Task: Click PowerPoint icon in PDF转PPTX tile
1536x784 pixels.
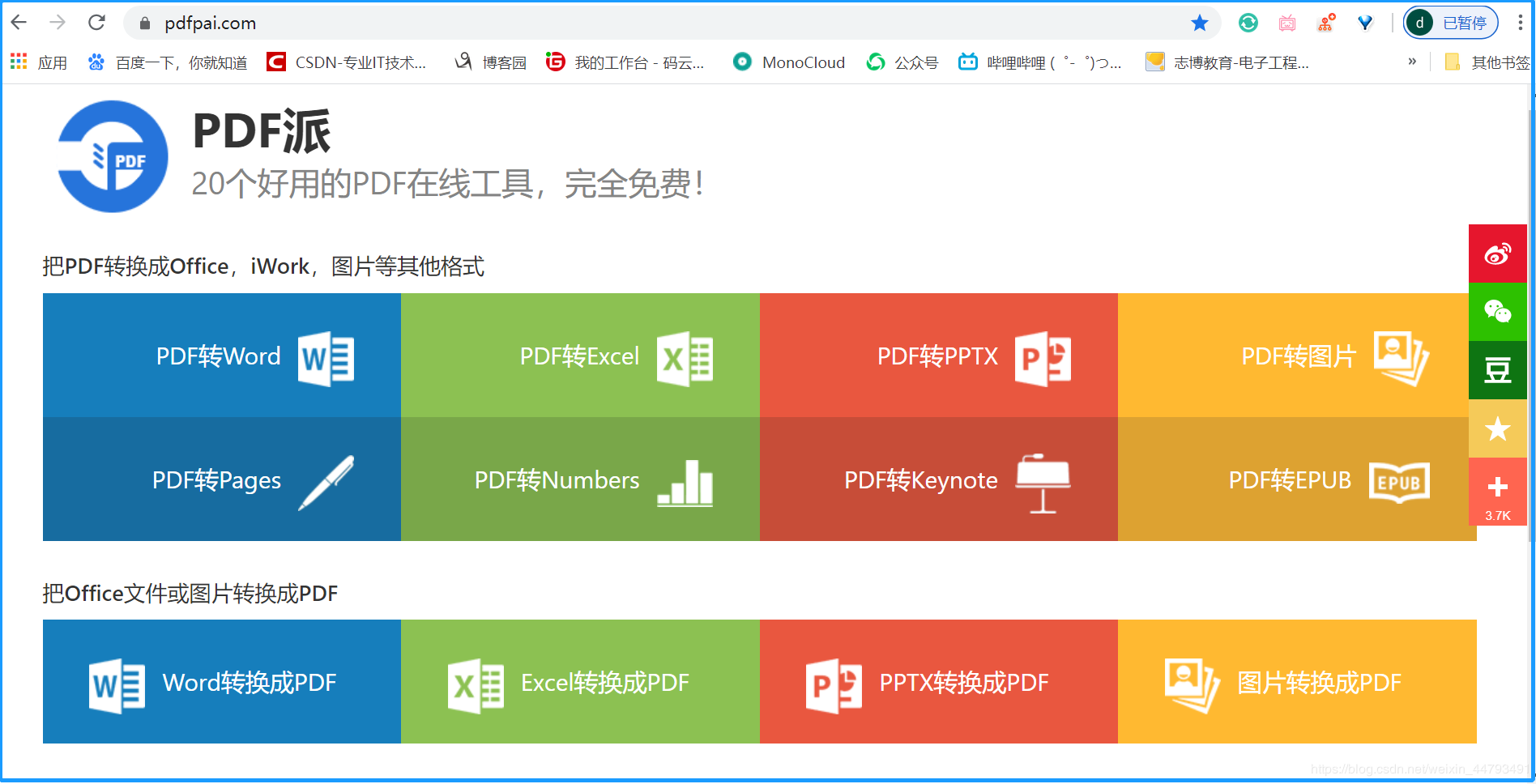Action: pos(1043,359)
